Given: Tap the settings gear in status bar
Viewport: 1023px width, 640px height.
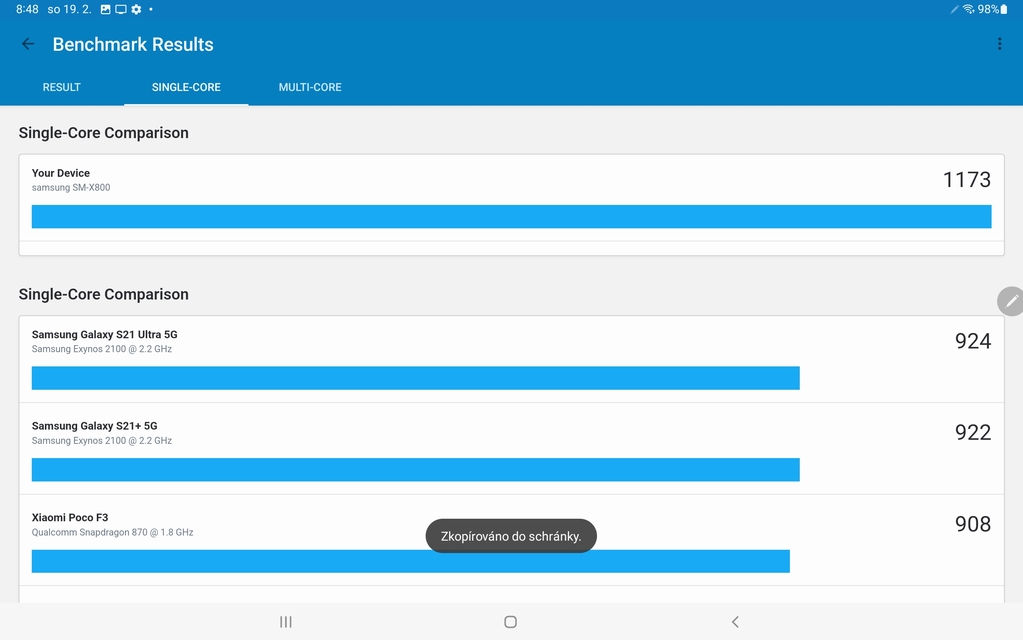Looking at the screenshot, I should [x=136, y=9].
